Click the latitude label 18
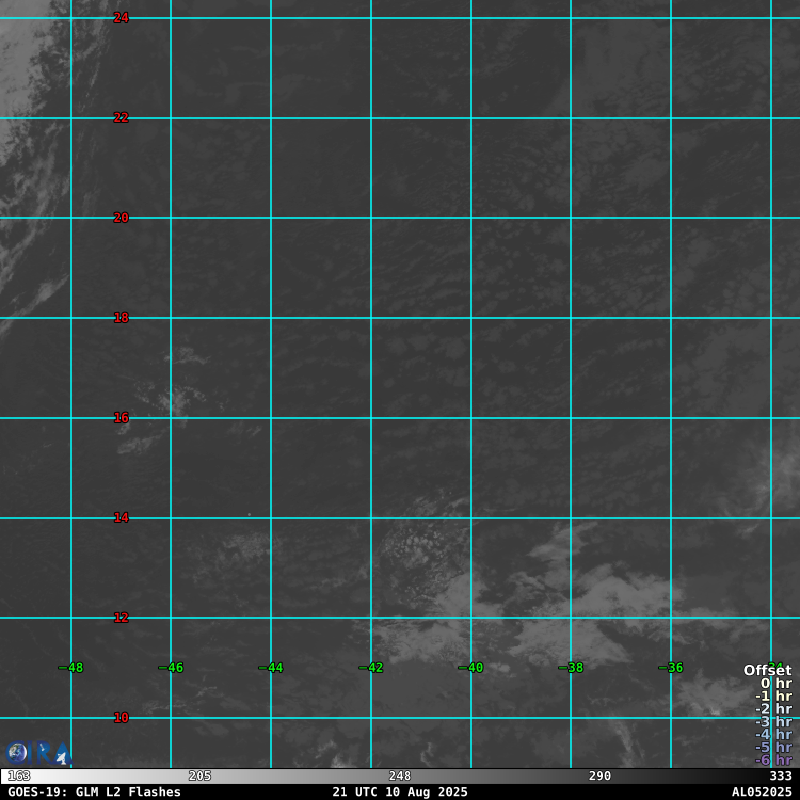800x800 pixels. 121,318
